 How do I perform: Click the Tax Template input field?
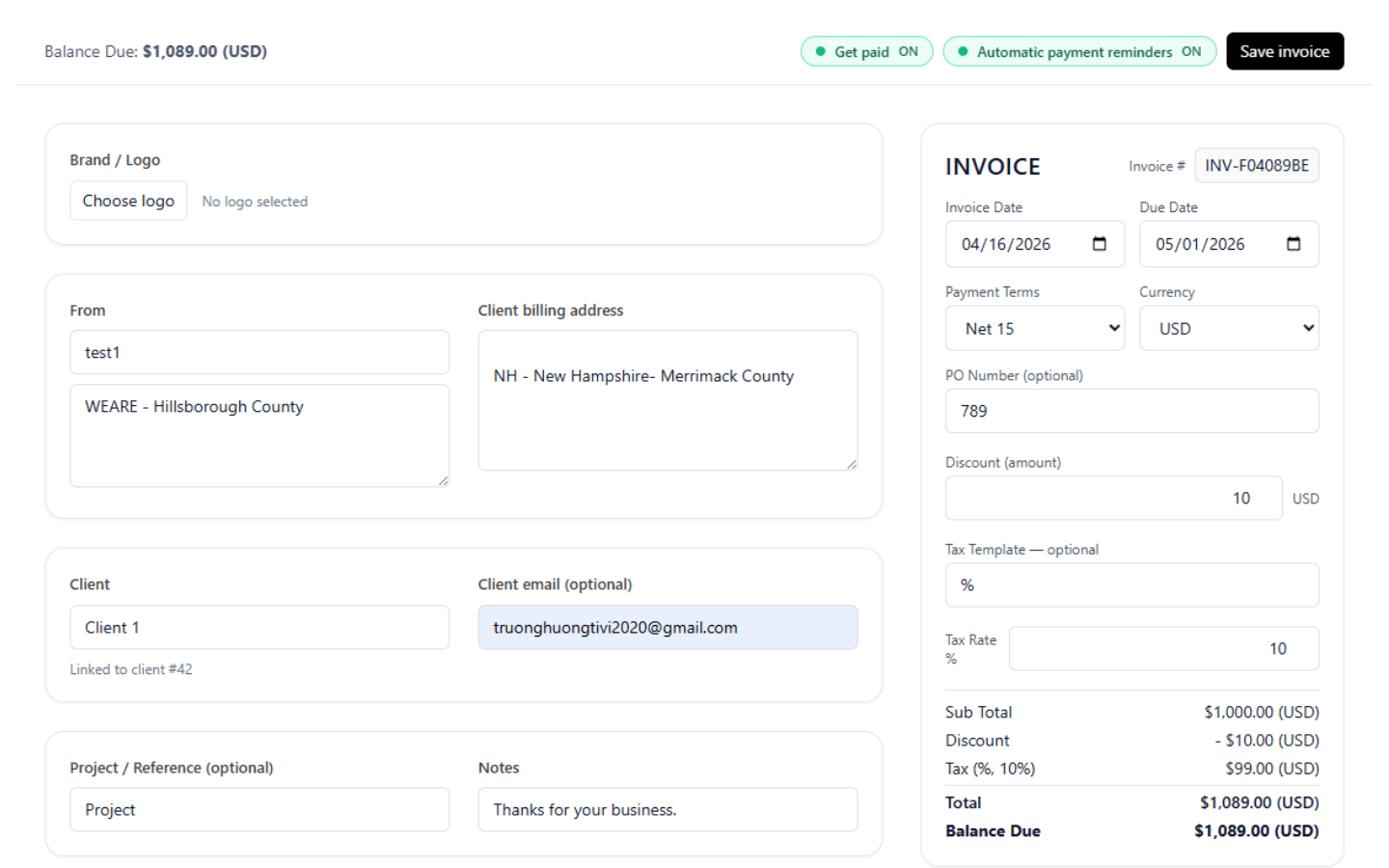(x=1132, y=584)
